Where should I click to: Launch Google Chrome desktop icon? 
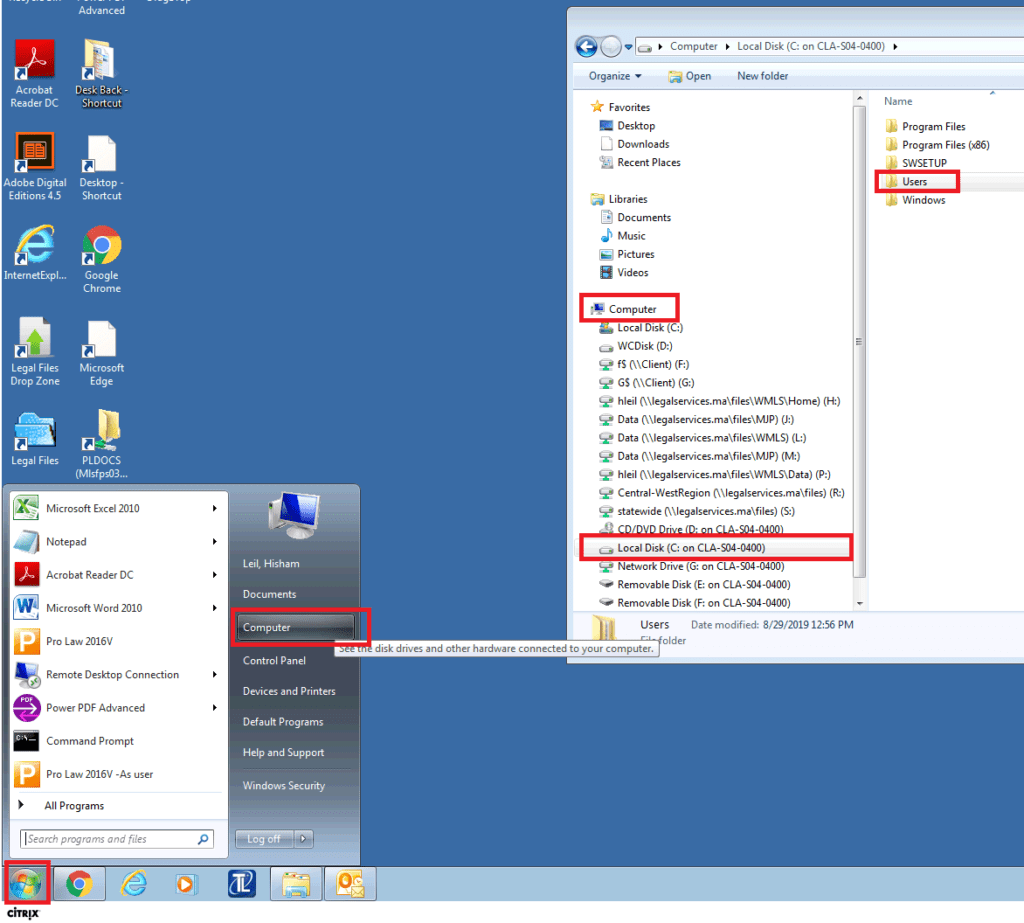(101, 245)
